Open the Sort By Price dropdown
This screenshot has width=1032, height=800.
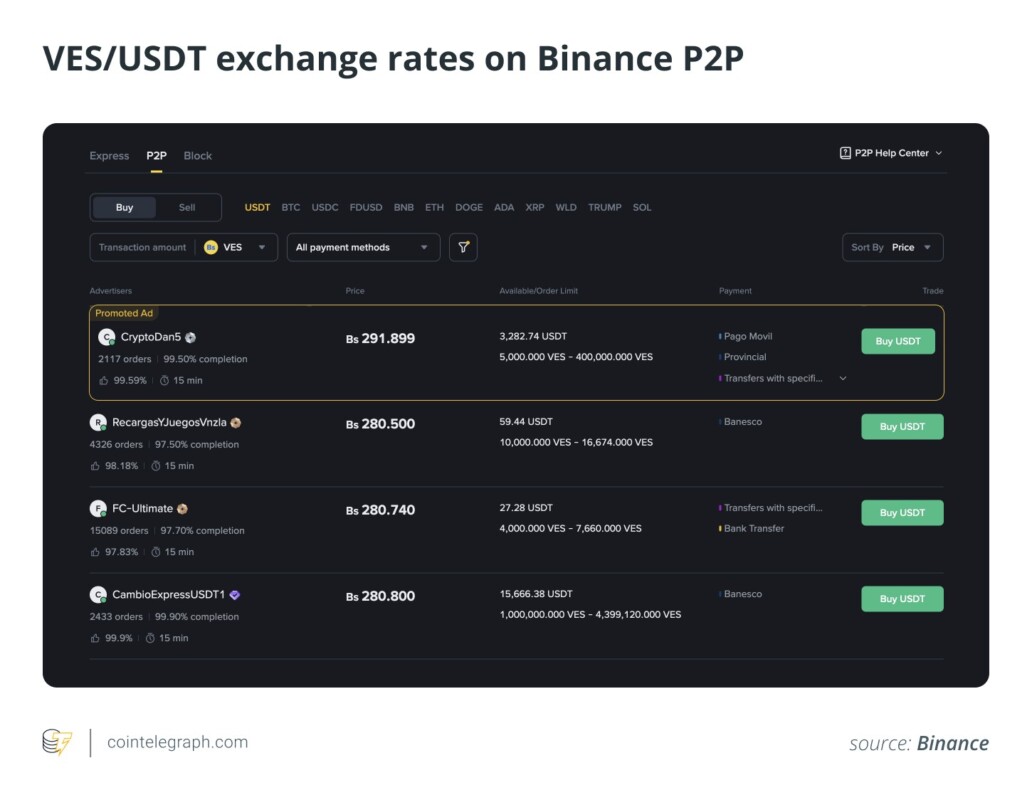tap(892, 247)
